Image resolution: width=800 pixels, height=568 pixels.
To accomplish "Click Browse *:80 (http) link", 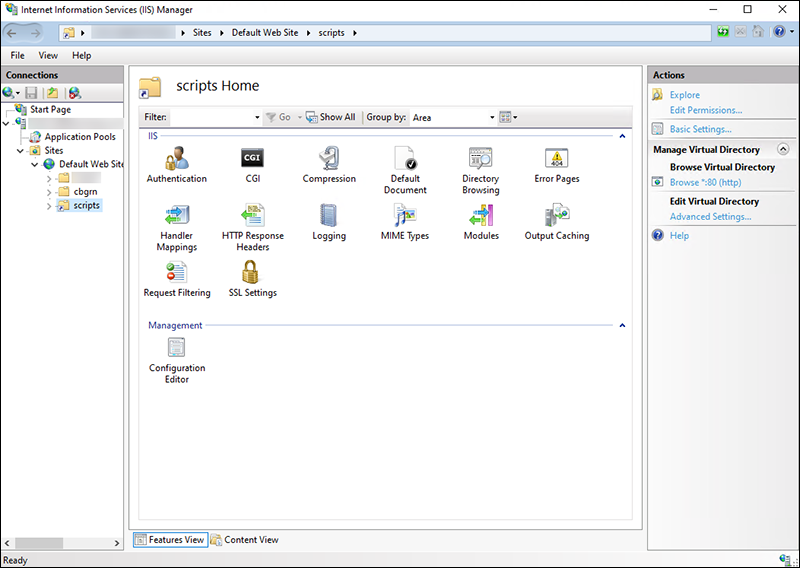I will 705,182.
